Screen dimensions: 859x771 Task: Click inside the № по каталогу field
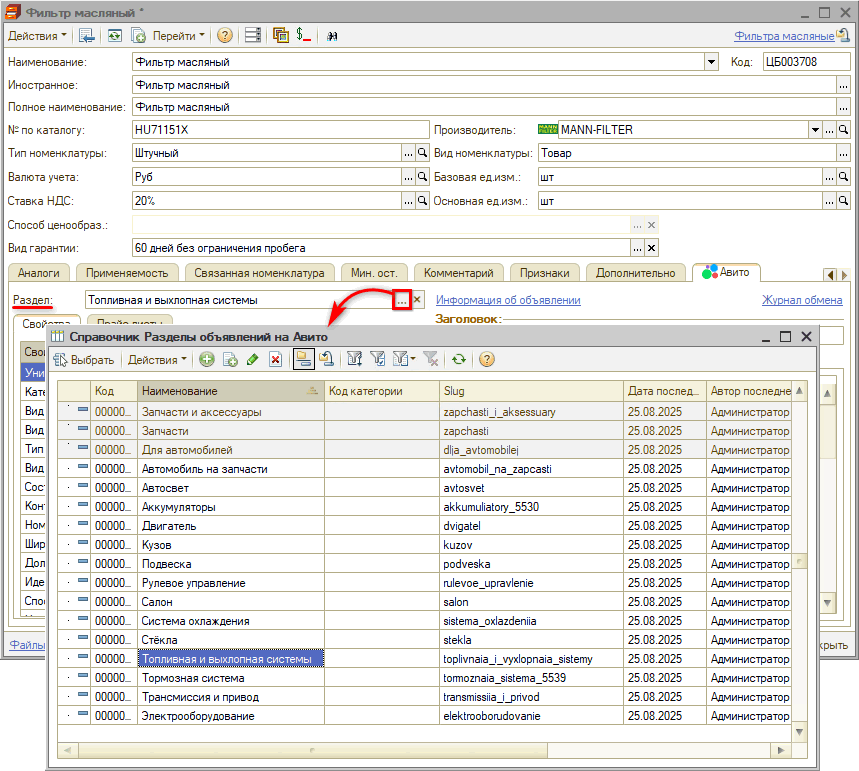tap(280, 130)
